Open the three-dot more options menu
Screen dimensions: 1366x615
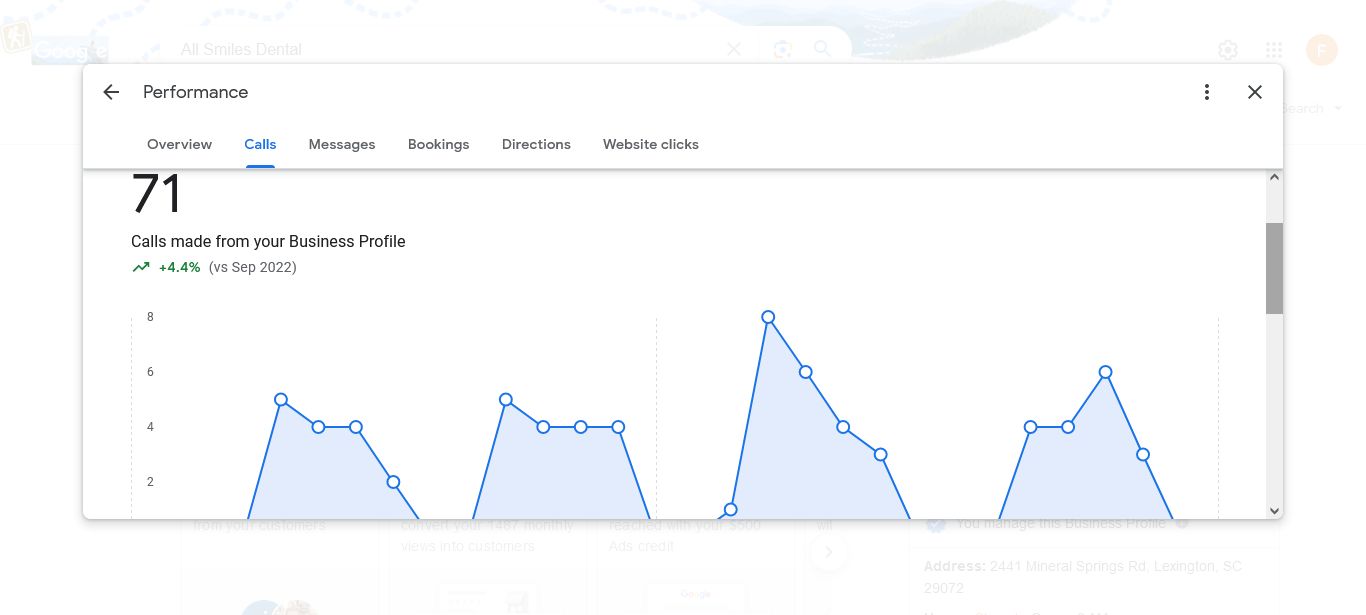pos(1207,92)
